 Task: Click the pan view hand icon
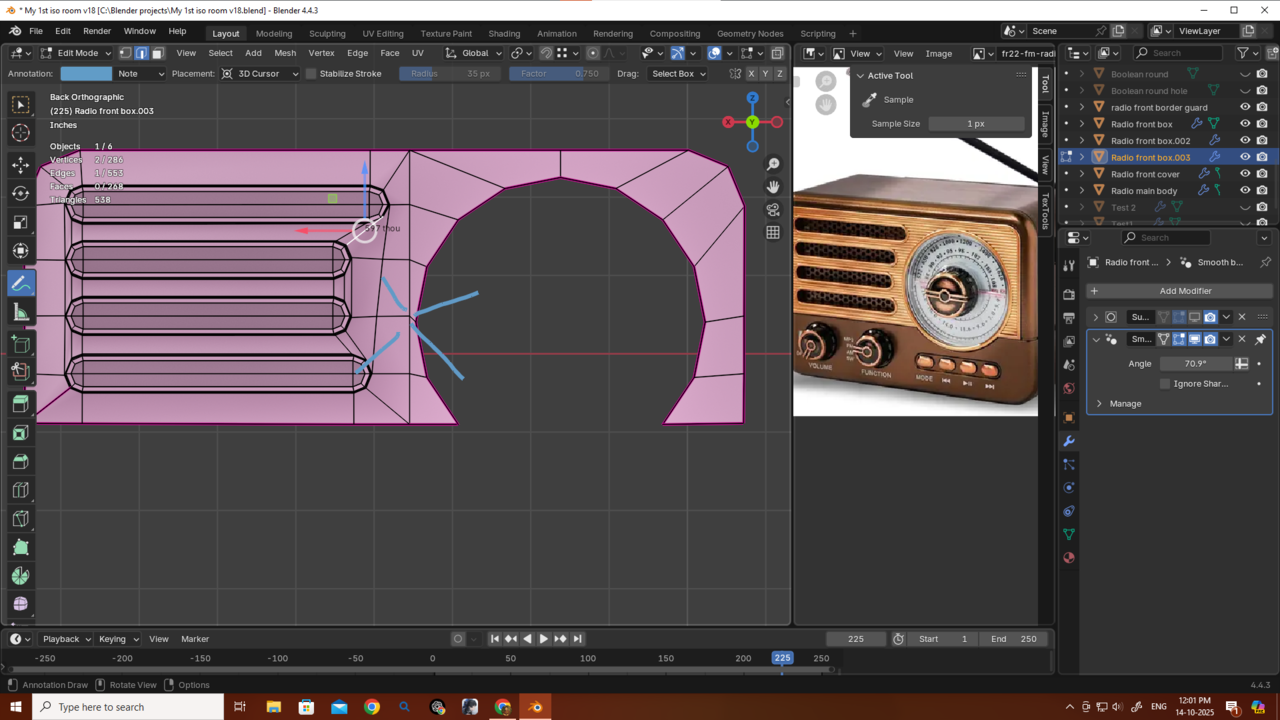pos(773,187)
